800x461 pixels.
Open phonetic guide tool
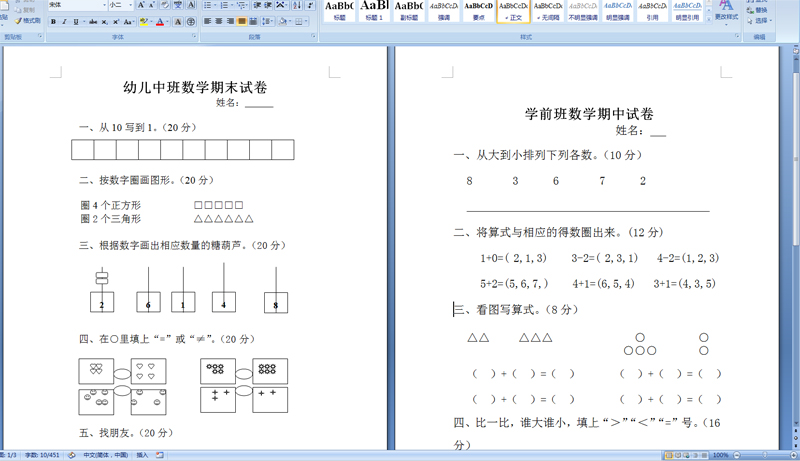coord(178,5)
